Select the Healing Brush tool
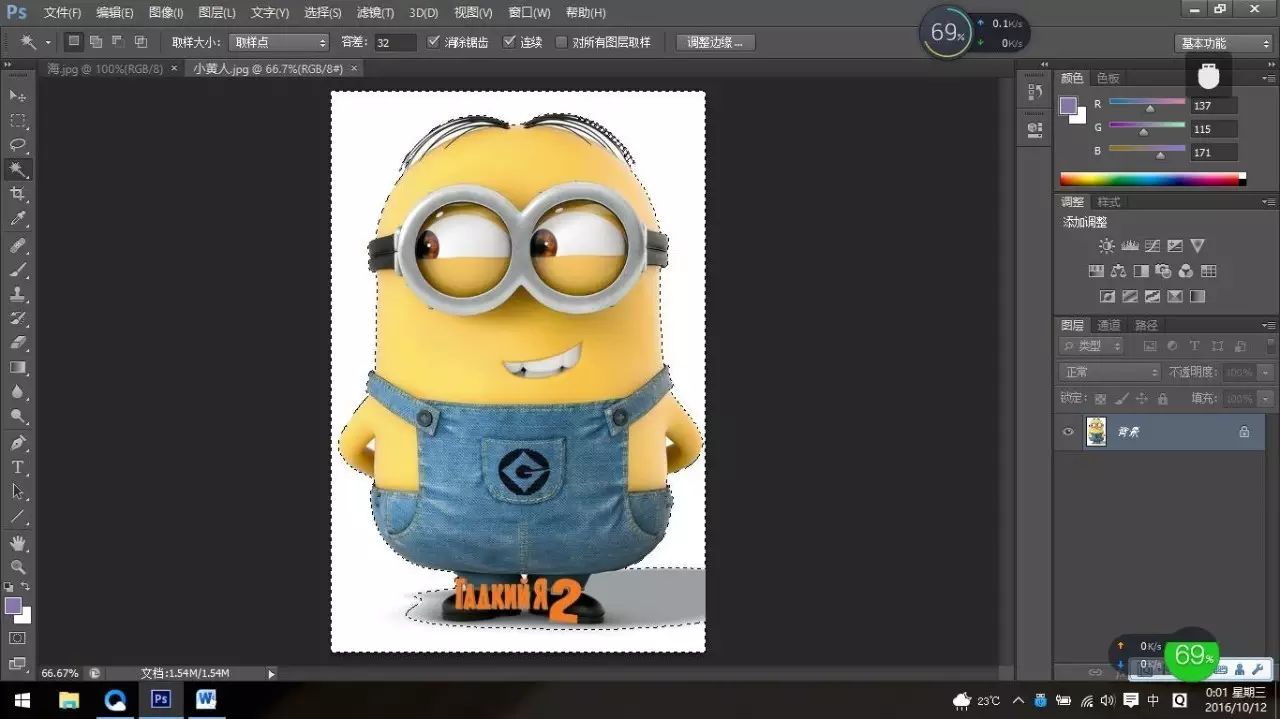 coord(18,245)
